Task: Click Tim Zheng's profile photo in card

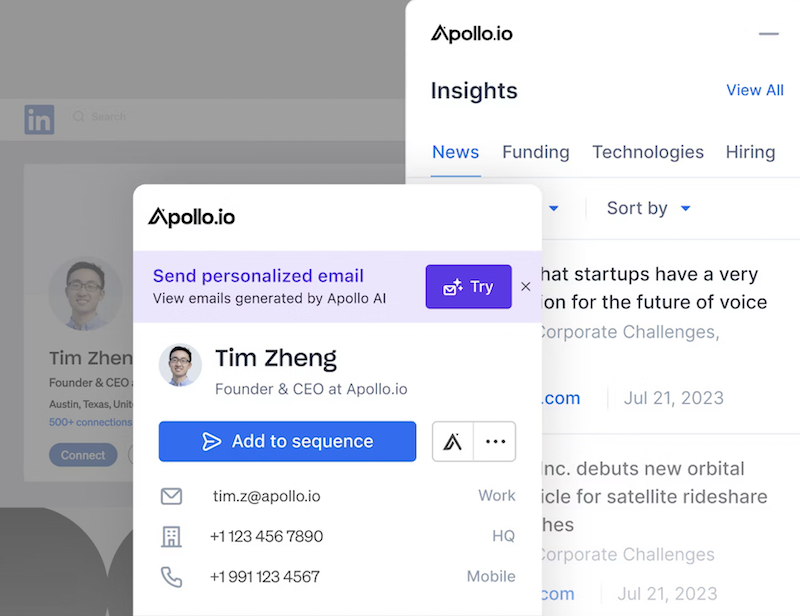Action: tap(180, 365)
